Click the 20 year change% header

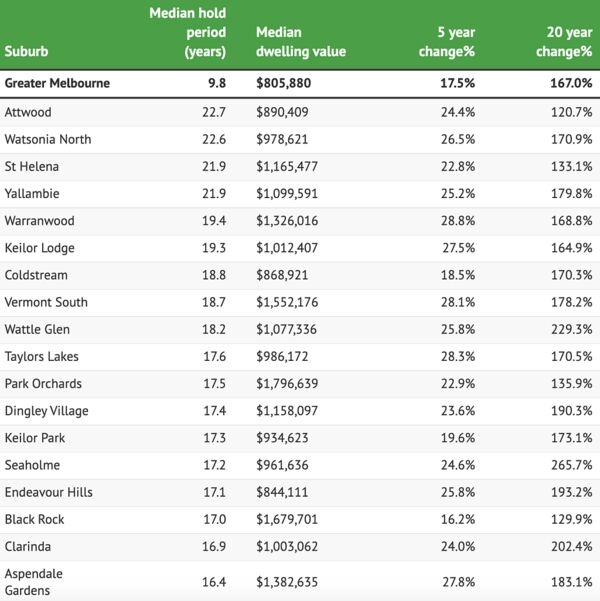[560, 40]
